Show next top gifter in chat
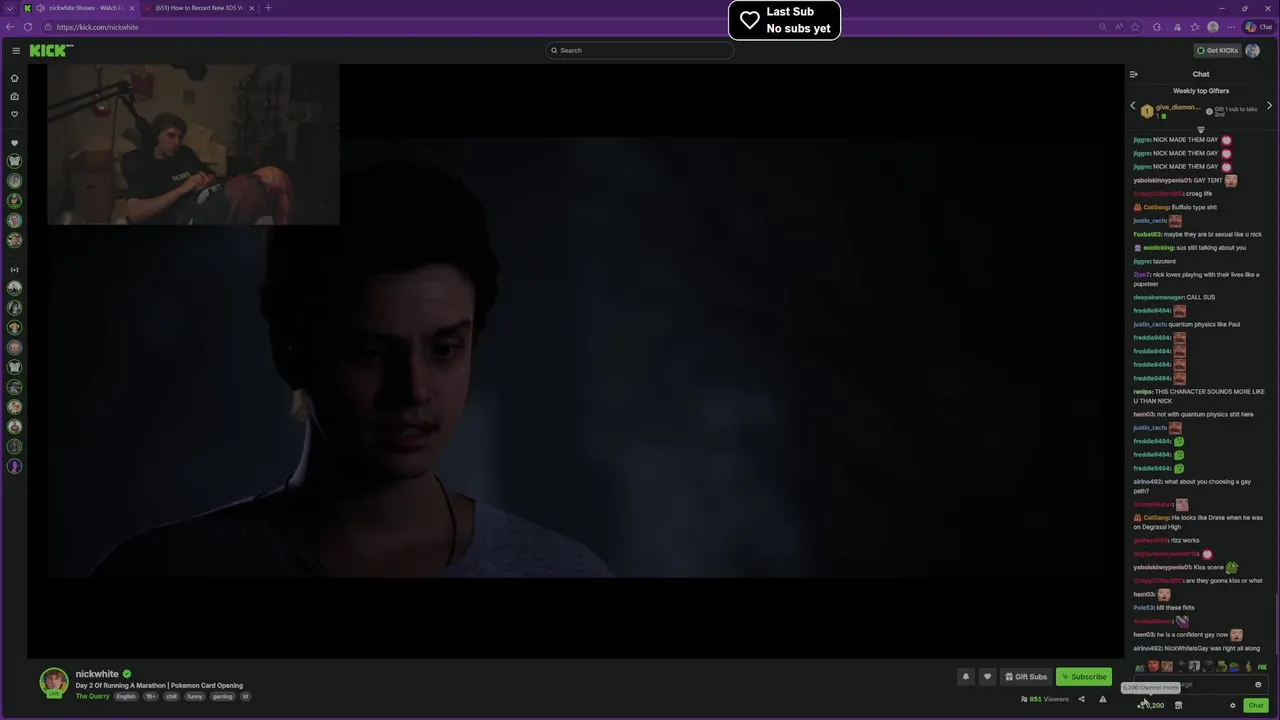Image resolution: width=1280 pixels, height=720 pixels. [x=1269, y=106]
